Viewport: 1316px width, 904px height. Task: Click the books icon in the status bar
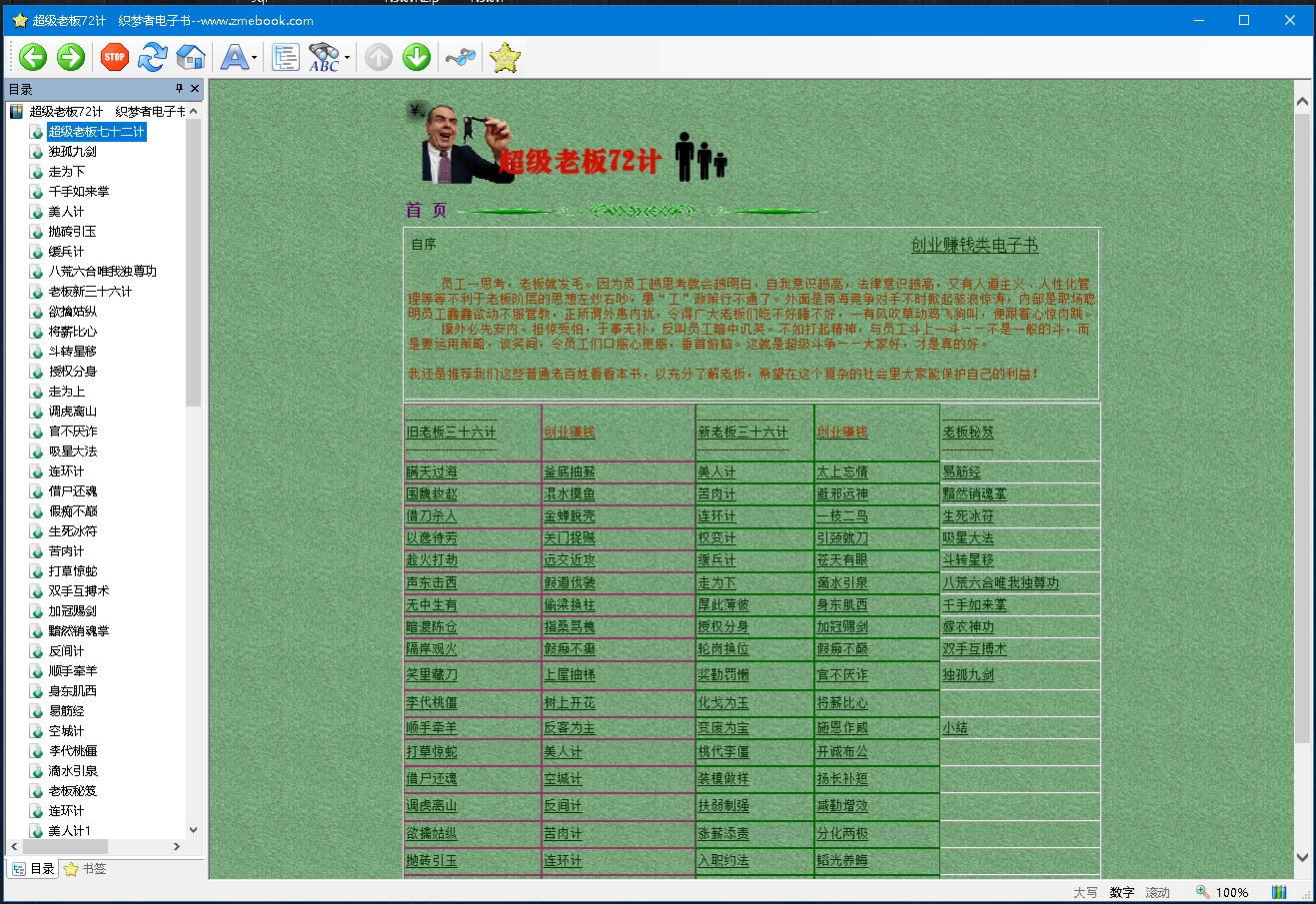pos(1279,892)
